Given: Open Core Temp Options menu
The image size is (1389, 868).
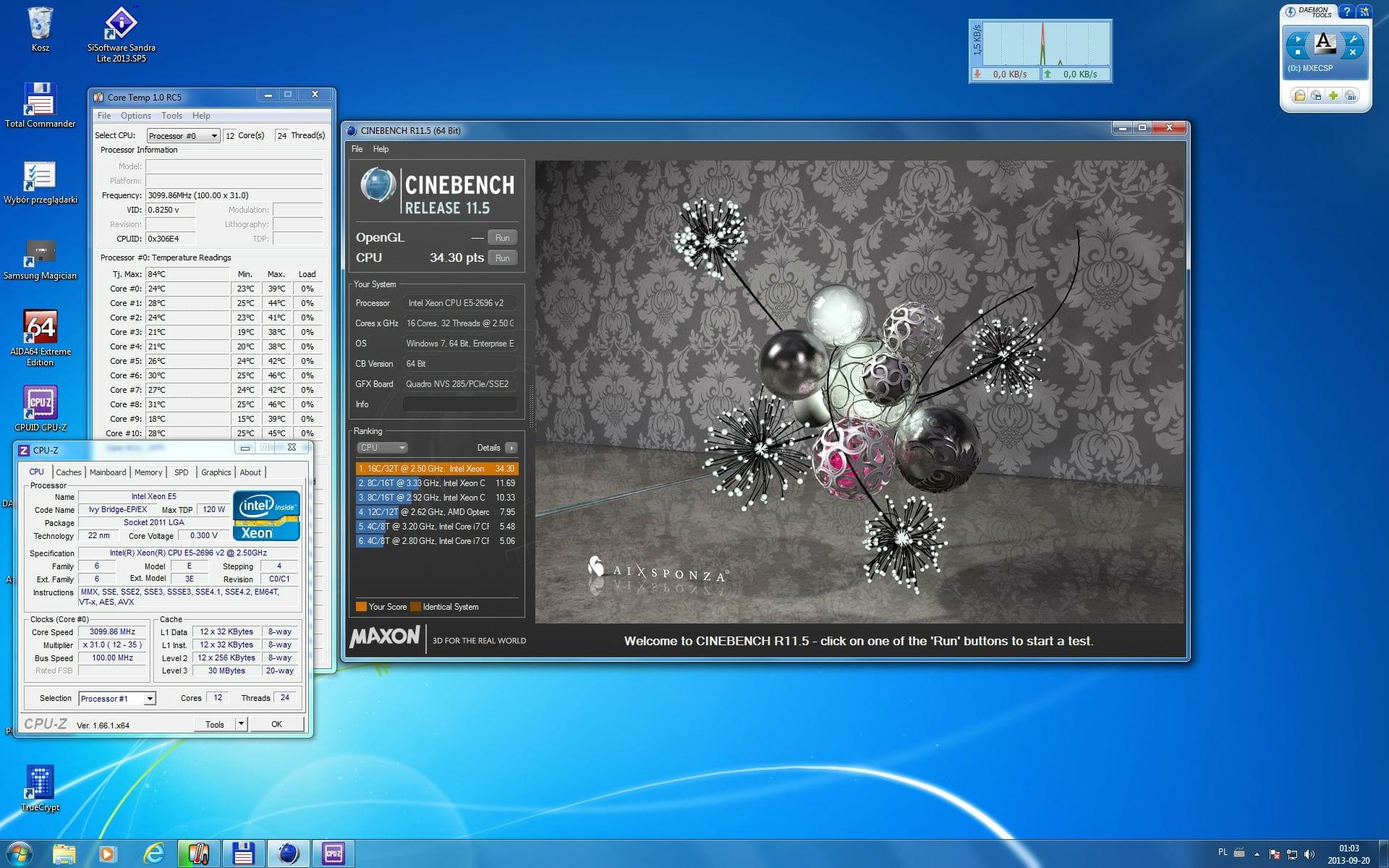Looking at the screenshot, I should click(x=136, y=116).
